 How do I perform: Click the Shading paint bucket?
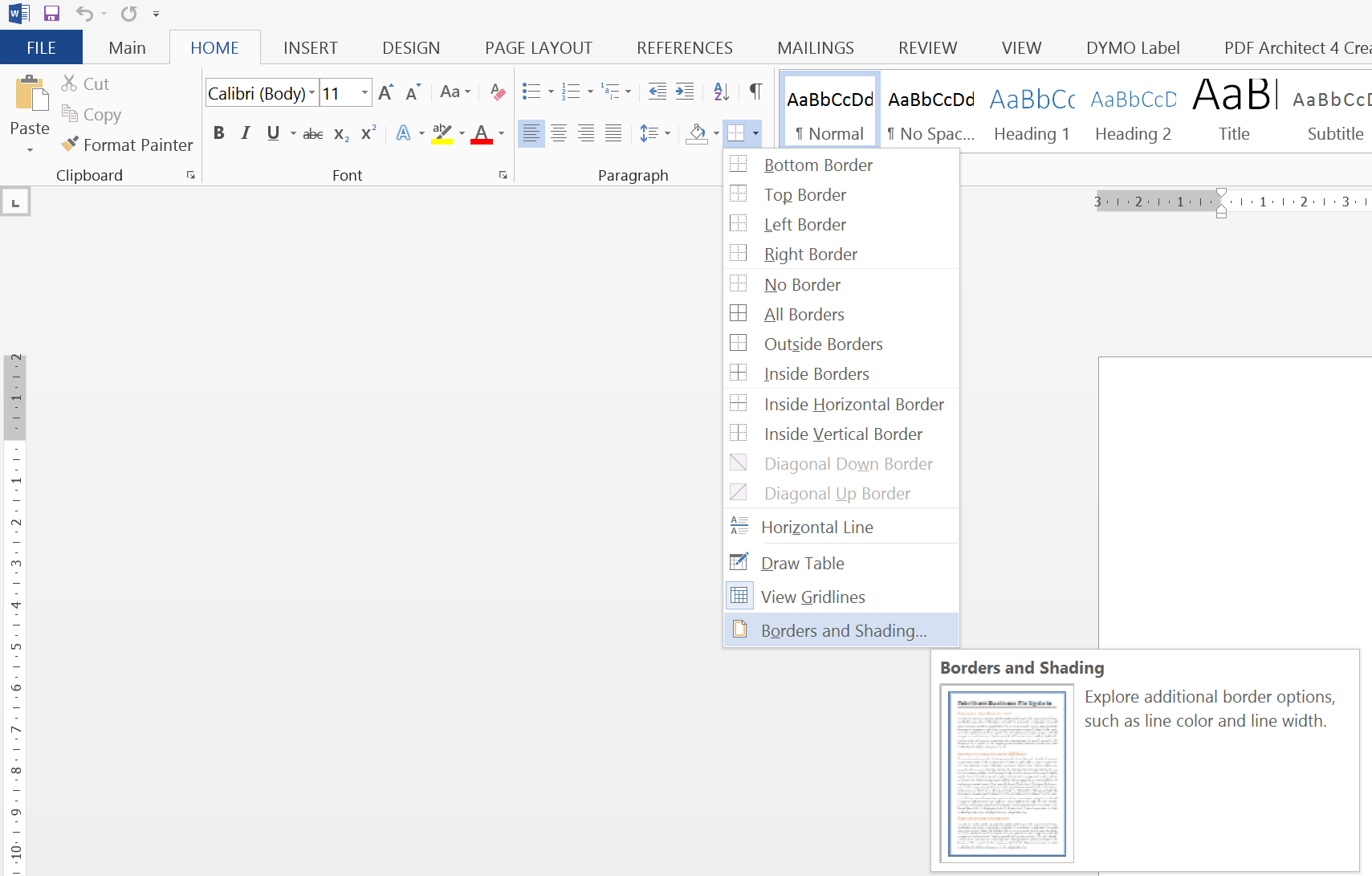[x=697, y=133]
